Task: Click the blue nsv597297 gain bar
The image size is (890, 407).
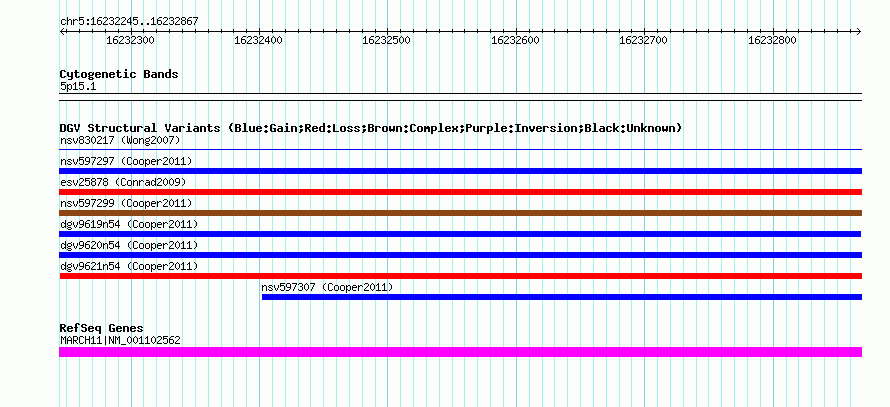Action: click(460, 171)
